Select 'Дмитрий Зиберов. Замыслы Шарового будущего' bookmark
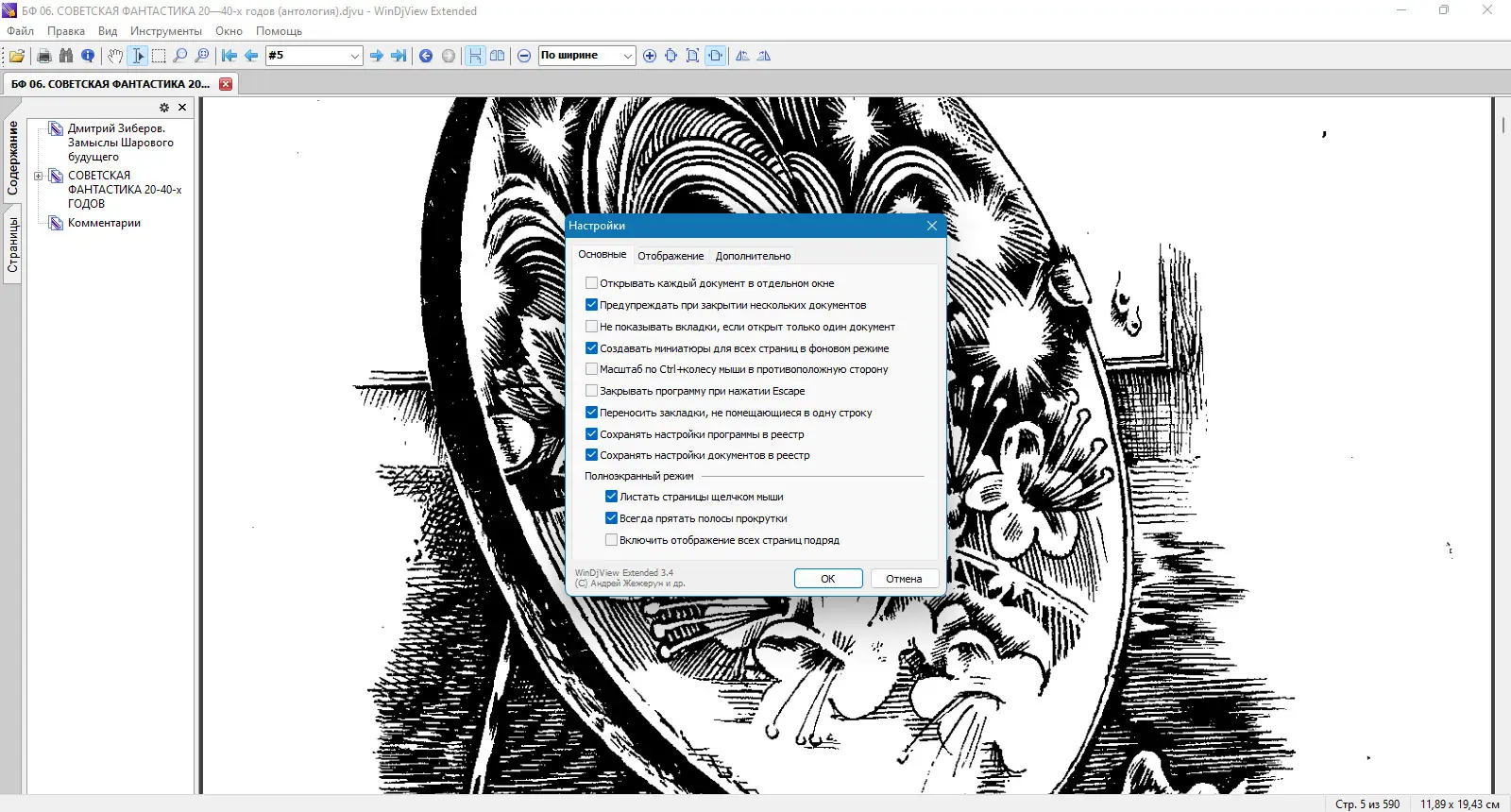This screenshot has width=1511, height=812. 120,143
